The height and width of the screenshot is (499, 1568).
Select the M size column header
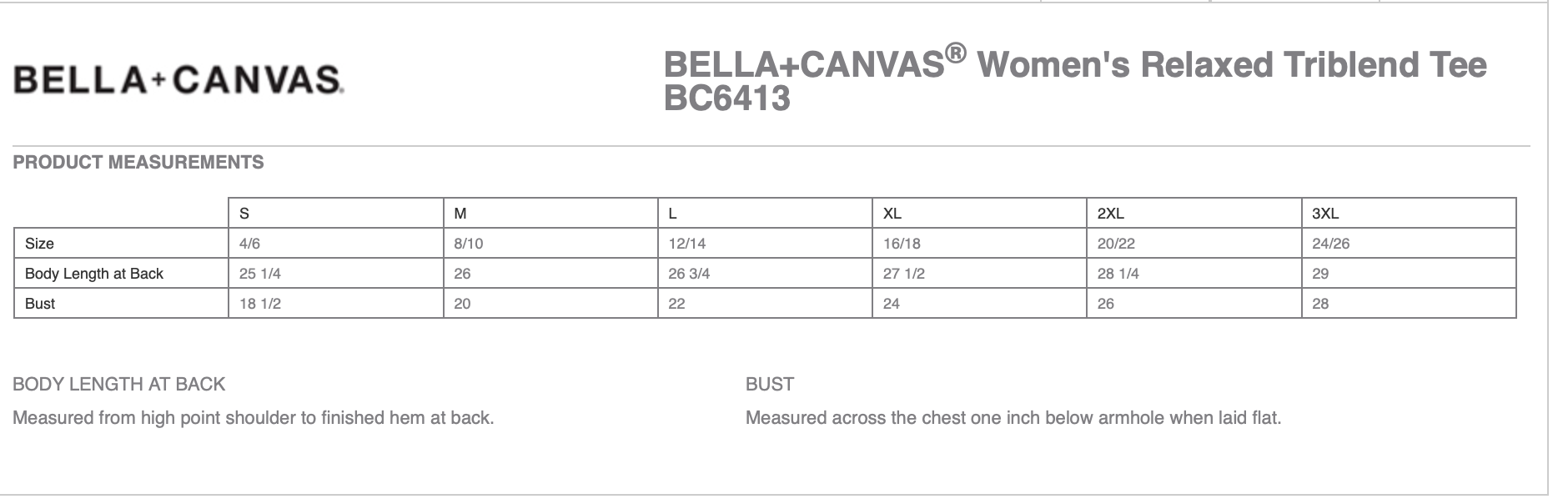460,214
